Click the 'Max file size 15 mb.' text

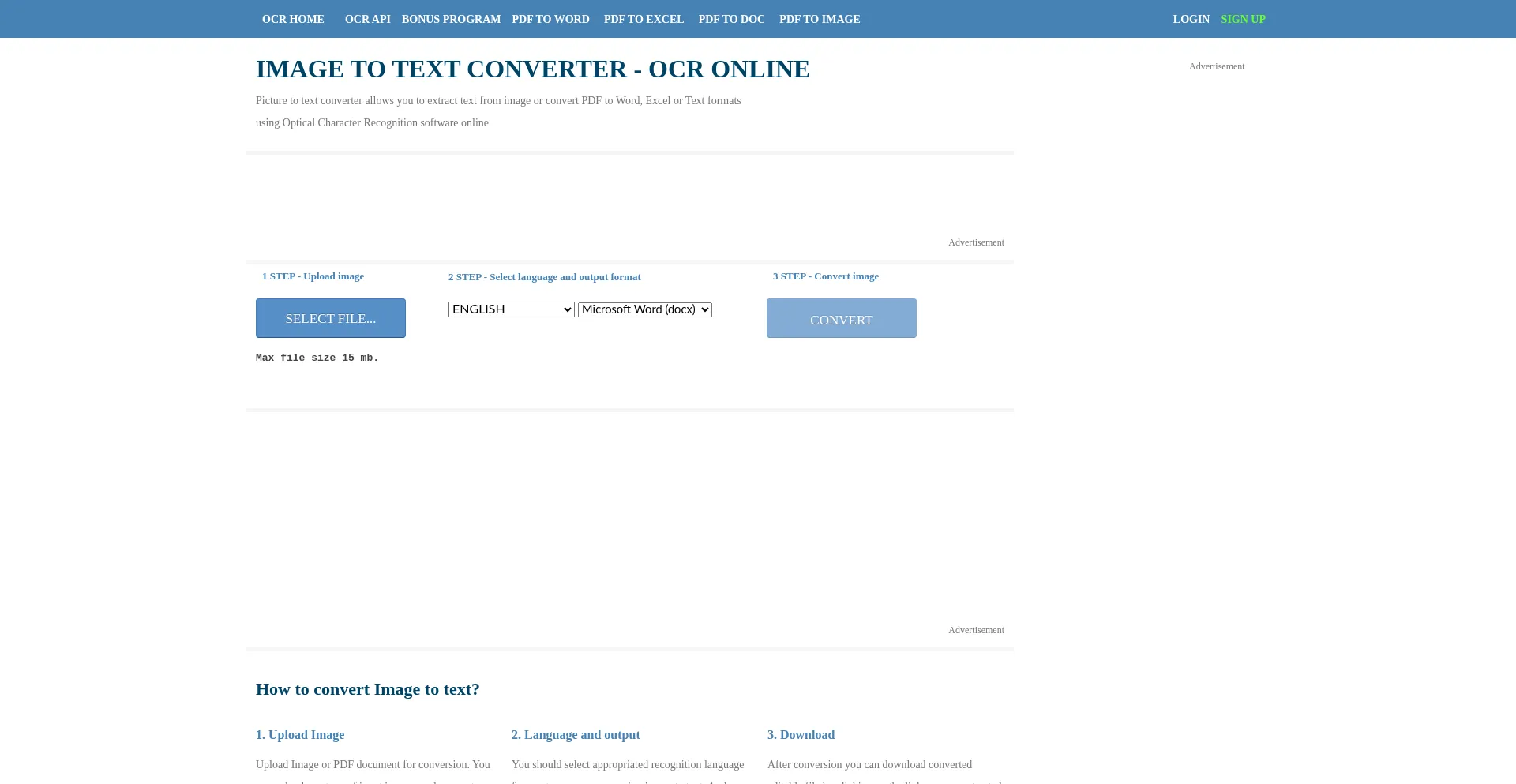(317, 358)
